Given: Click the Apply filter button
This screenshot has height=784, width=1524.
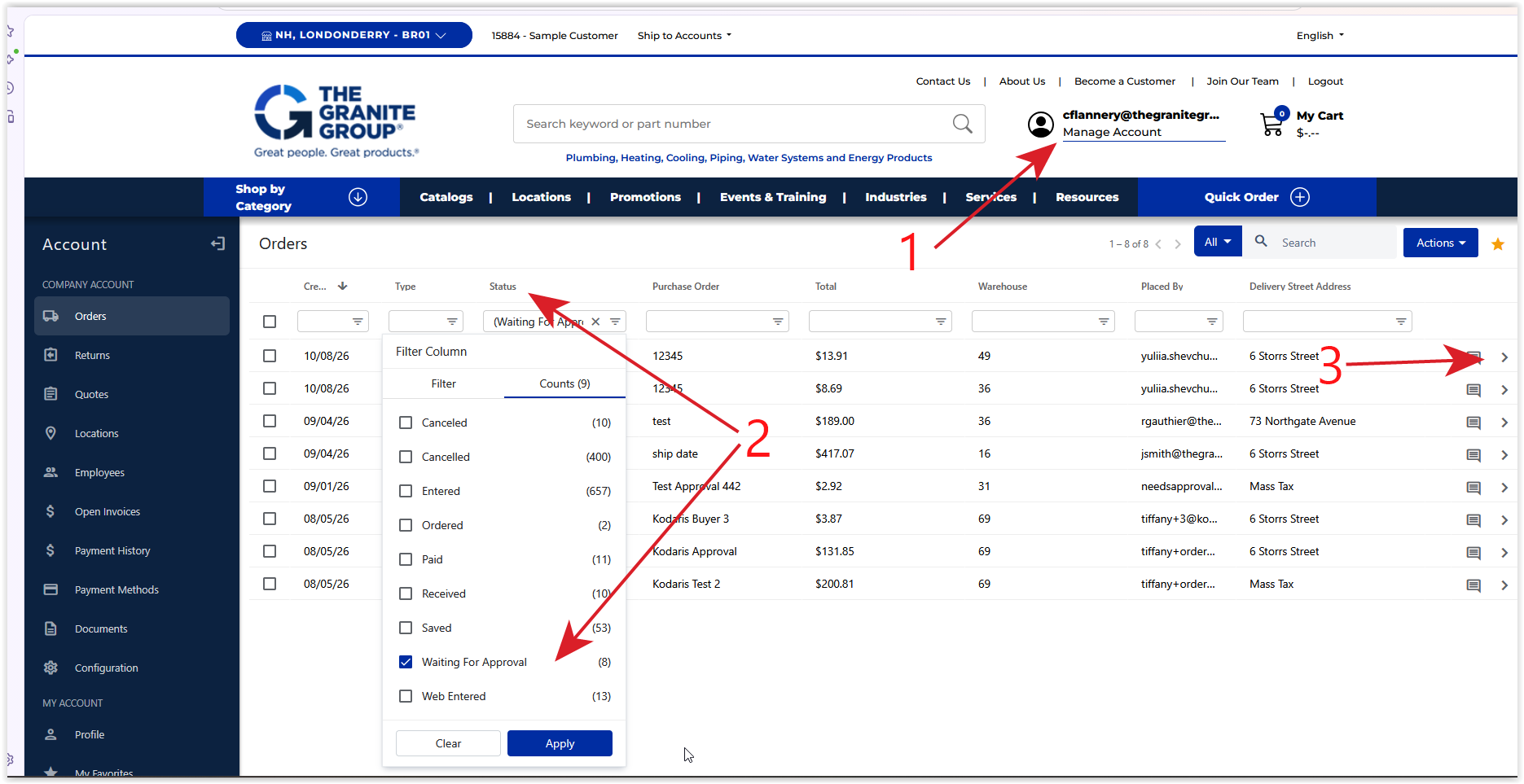Looking at the screenshot, I should point(560,743).
